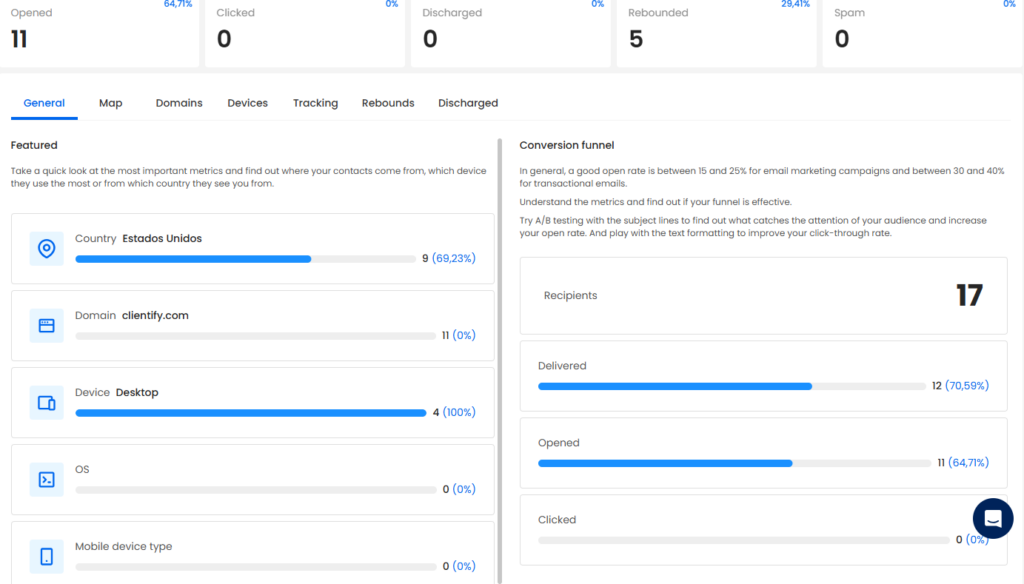Screen dimensions: 1024x584
Task: Click the Recipients total card
Action: 763,296
